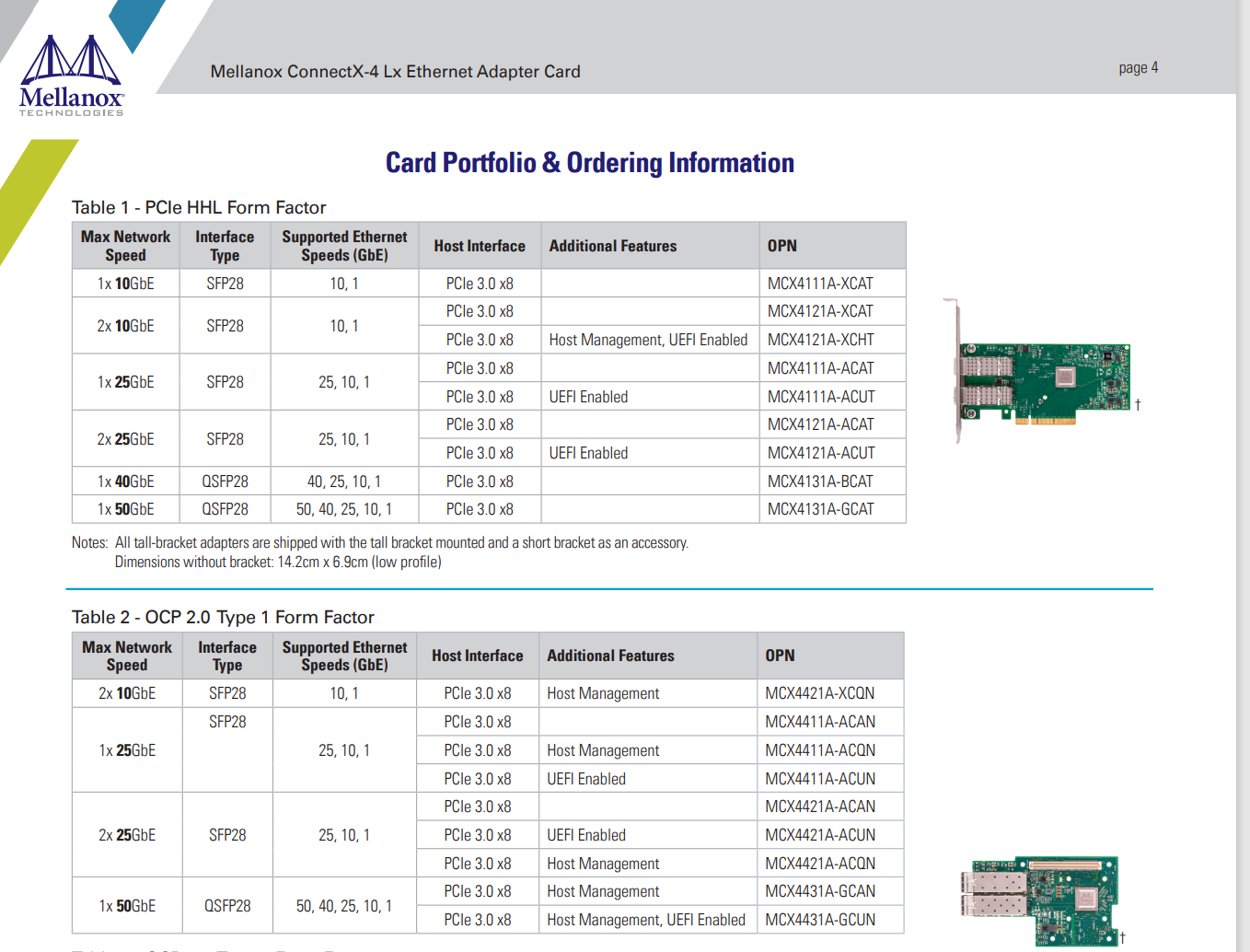Screen dimensions: 1250x952
Task: Click the page 4 label in the header
Action: (x=1138, y=68)
